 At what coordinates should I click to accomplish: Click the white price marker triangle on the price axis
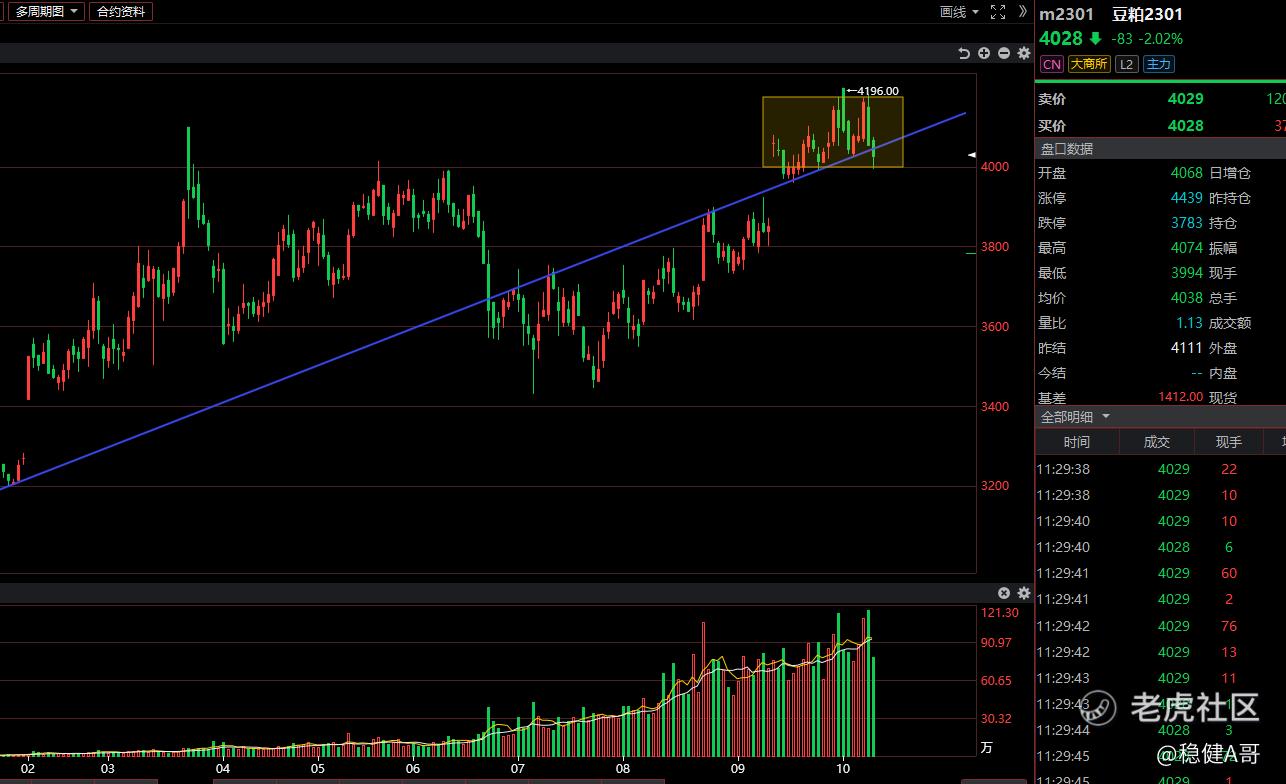(971, 155)
